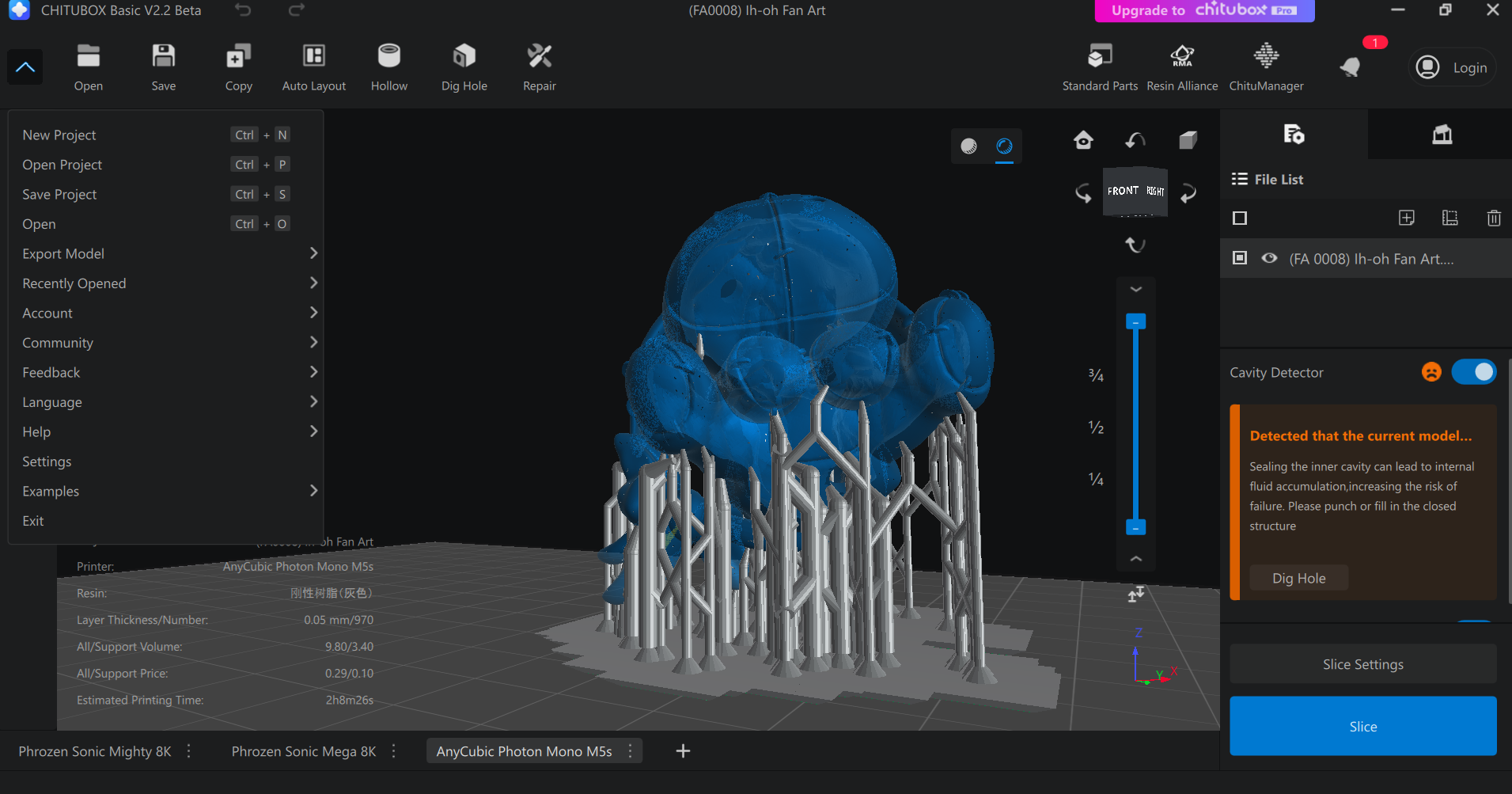Select Phrozen Sonic Mega 8K tab

pyautogui.click(x=303, y=751)
